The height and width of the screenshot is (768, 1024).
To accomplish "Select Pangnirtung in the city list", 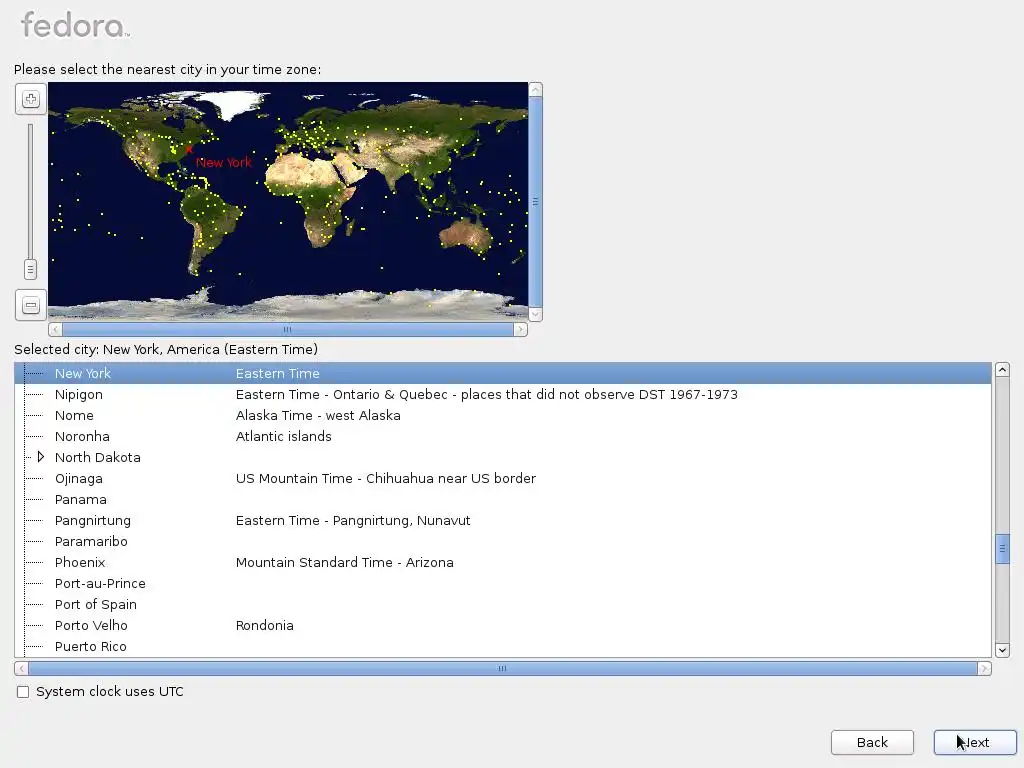I will 93,520.
